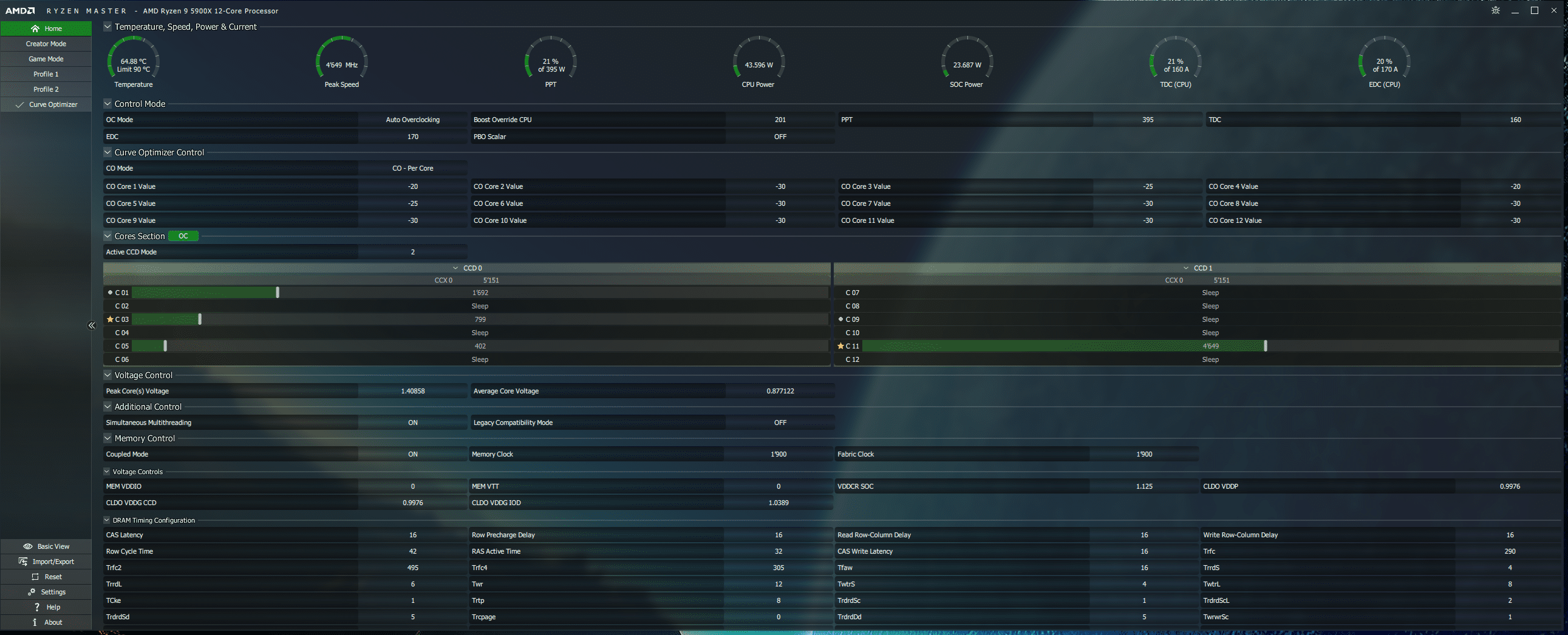Click the C 01 core clock bar
Screen dimensions: 1568x635
click(480, 293)
